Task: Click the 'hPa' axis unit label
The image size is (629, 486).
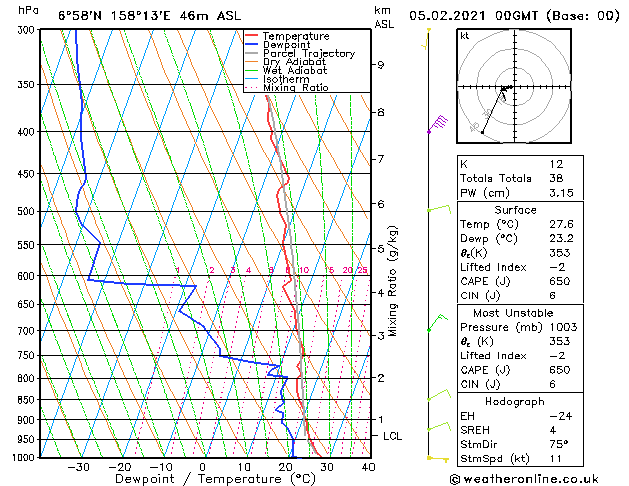Action: pos(28,10)
